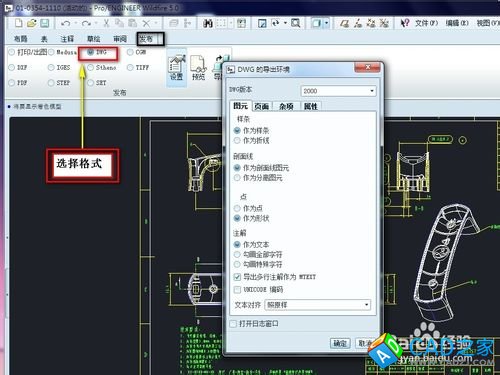Screen dimensions: 500x375
Task: Click the regenerate icon in toolbar
Action: [x=174, y=23]
